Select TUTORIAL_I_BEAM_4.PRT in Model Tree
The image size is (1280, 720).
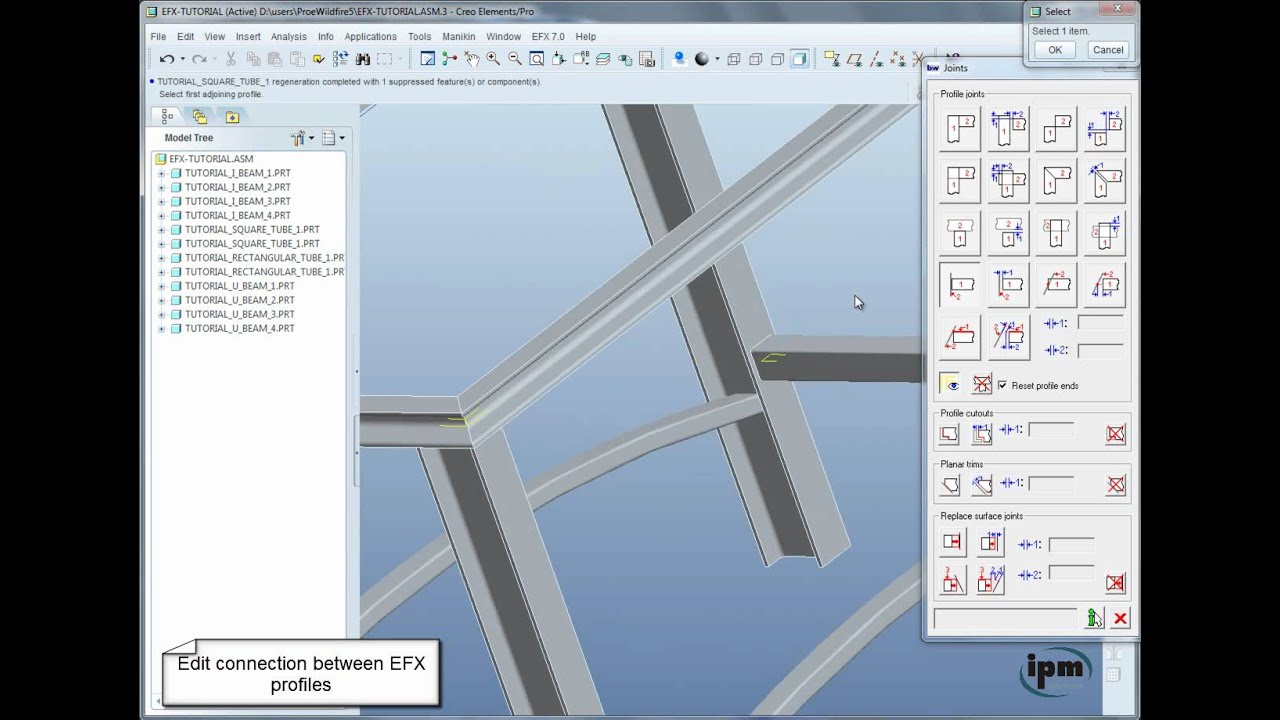click(237, 215)
